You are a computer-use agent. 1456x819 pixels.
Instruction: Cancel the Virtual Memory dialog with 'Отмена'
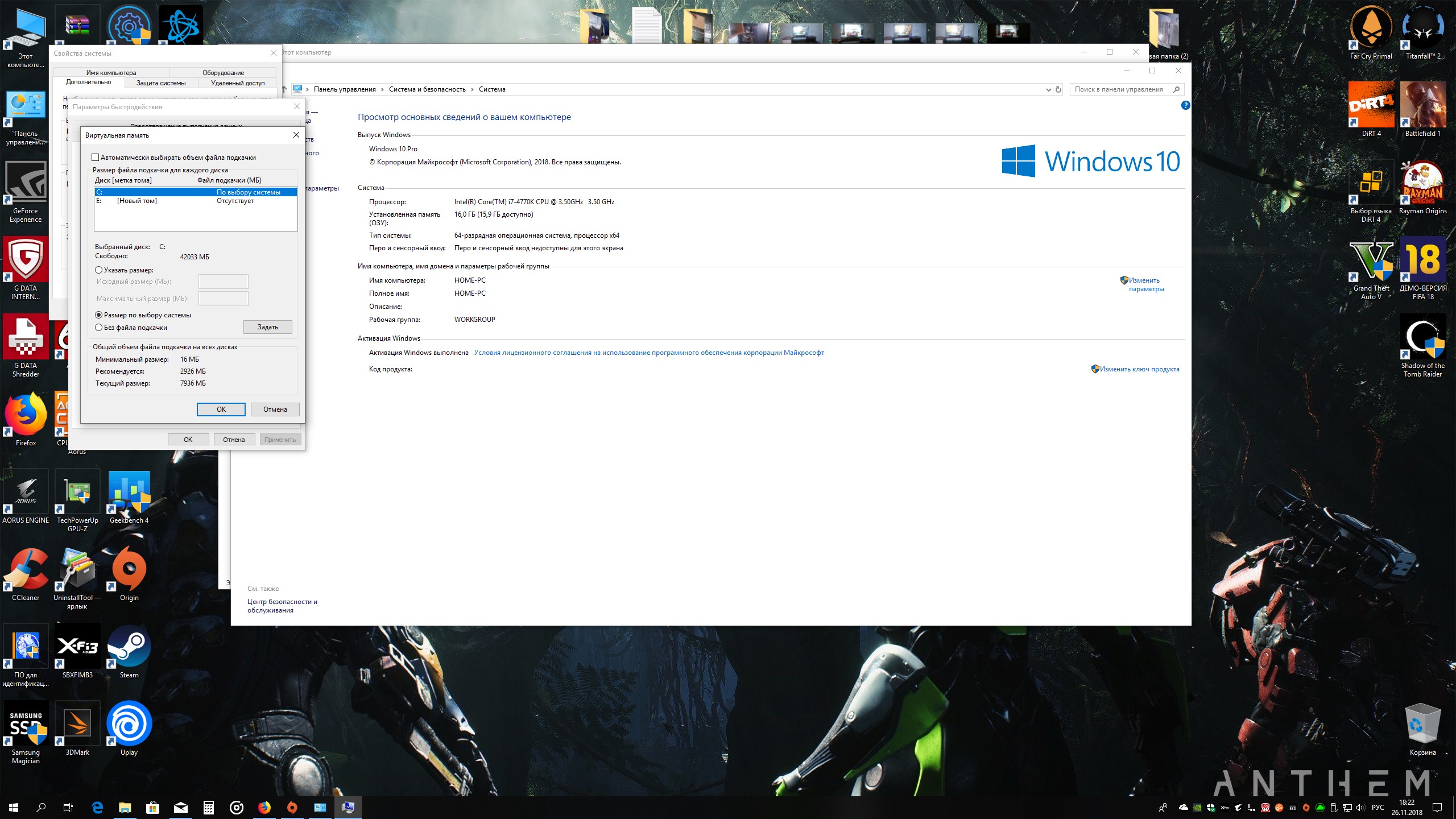click(x=275, y=409)
